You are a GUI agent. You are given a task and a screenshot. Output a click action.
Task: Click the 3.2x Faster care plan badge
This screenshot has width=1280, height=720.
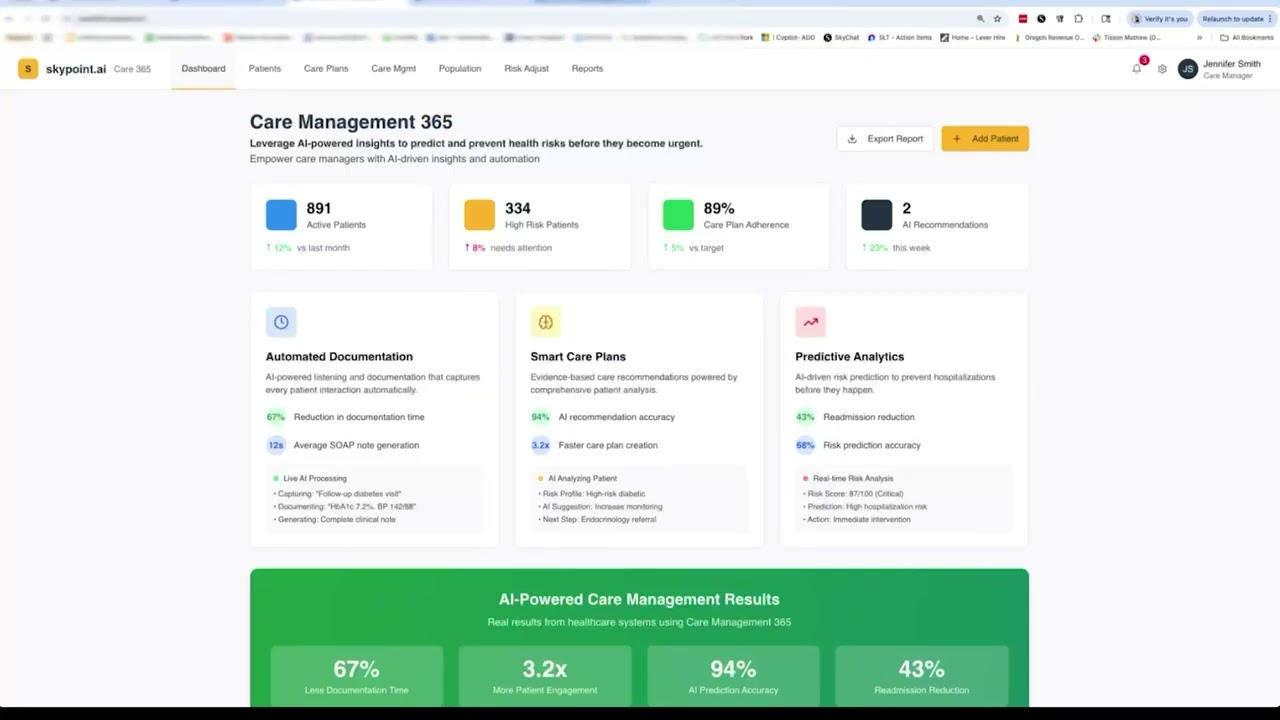coord(540,445)
